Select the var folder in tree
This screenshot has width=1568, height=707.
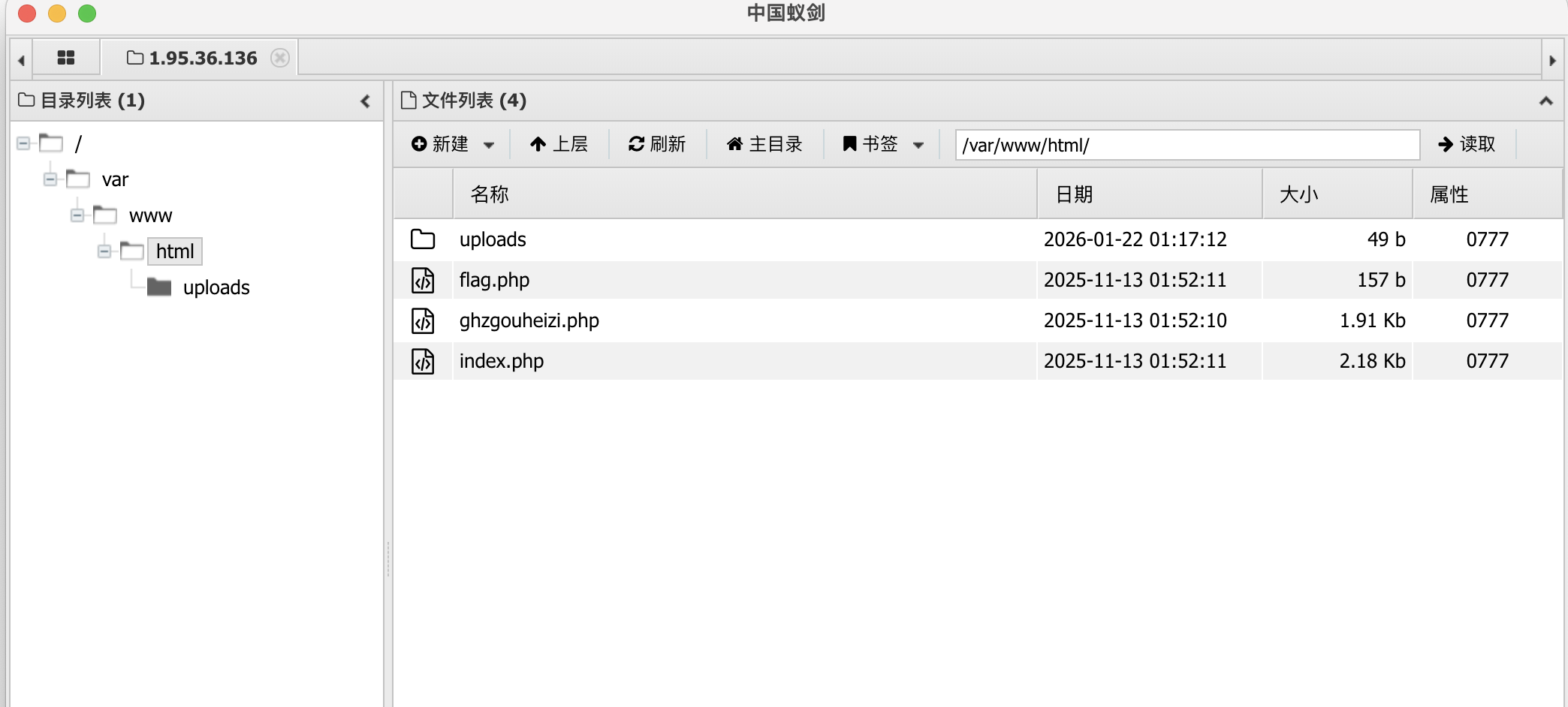point(115,179)
